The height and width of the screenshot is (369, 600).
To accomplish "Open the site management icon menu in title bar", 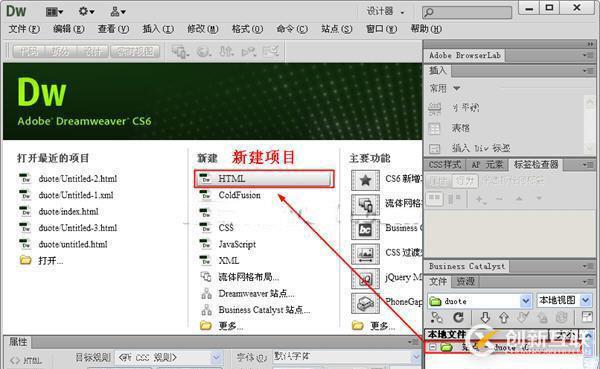I will point(117,12).
